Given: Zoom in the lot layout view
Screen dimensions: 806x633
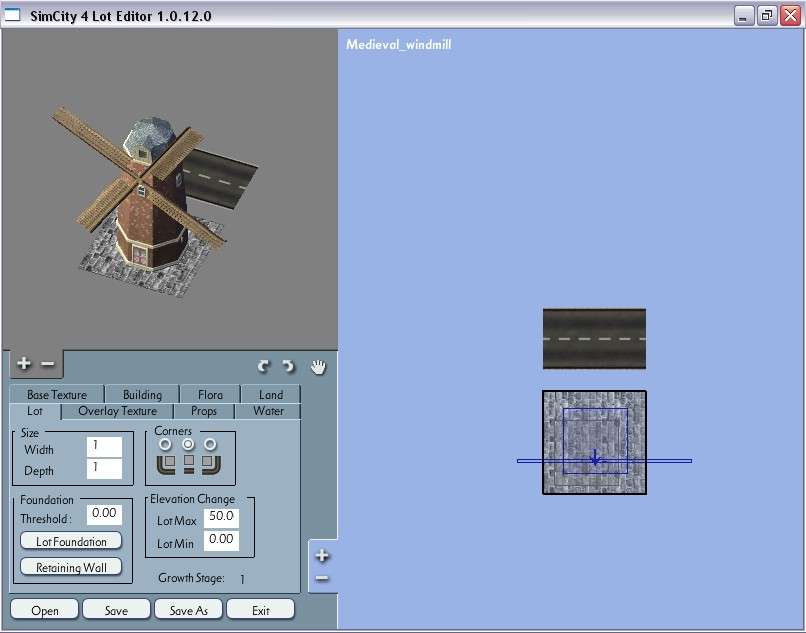Looking at the screenshot, I should click(x=322, y=555).
